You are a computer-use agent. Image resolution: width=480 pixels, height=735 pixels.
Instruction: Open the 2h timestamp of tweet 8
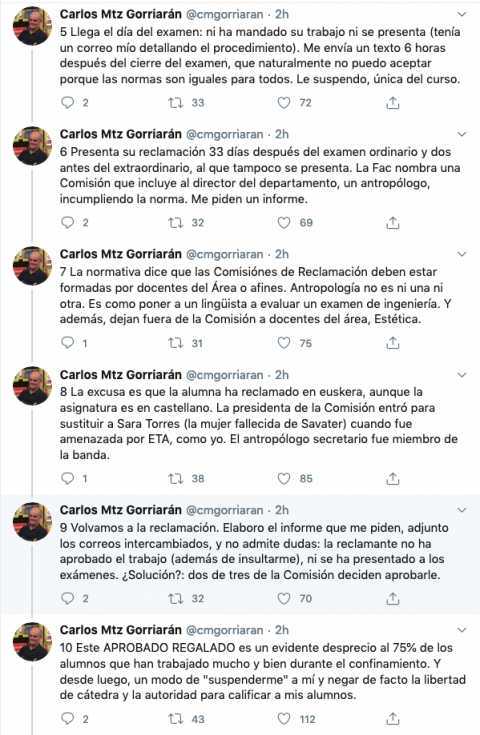[x=282, y=375]
